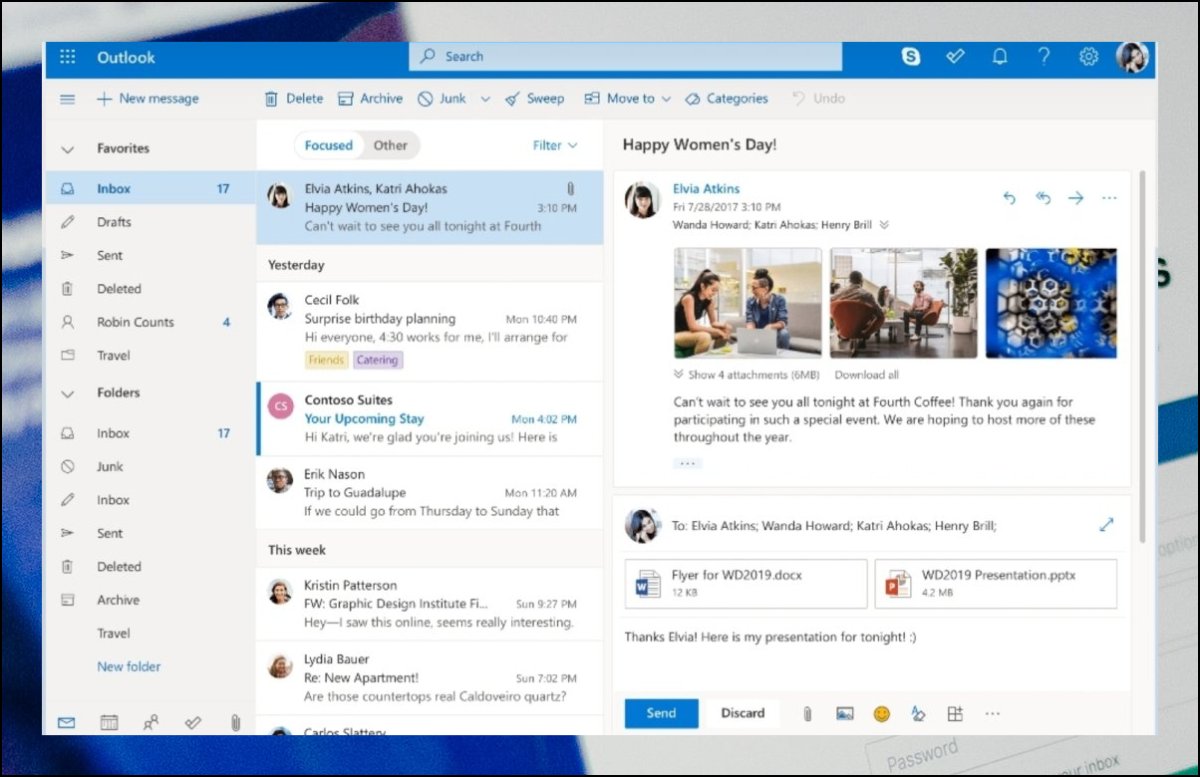The height and width of the screenshot is (777, 1200).
Task: Click Delete in the toolbar
Action: [x=294, y=99]
